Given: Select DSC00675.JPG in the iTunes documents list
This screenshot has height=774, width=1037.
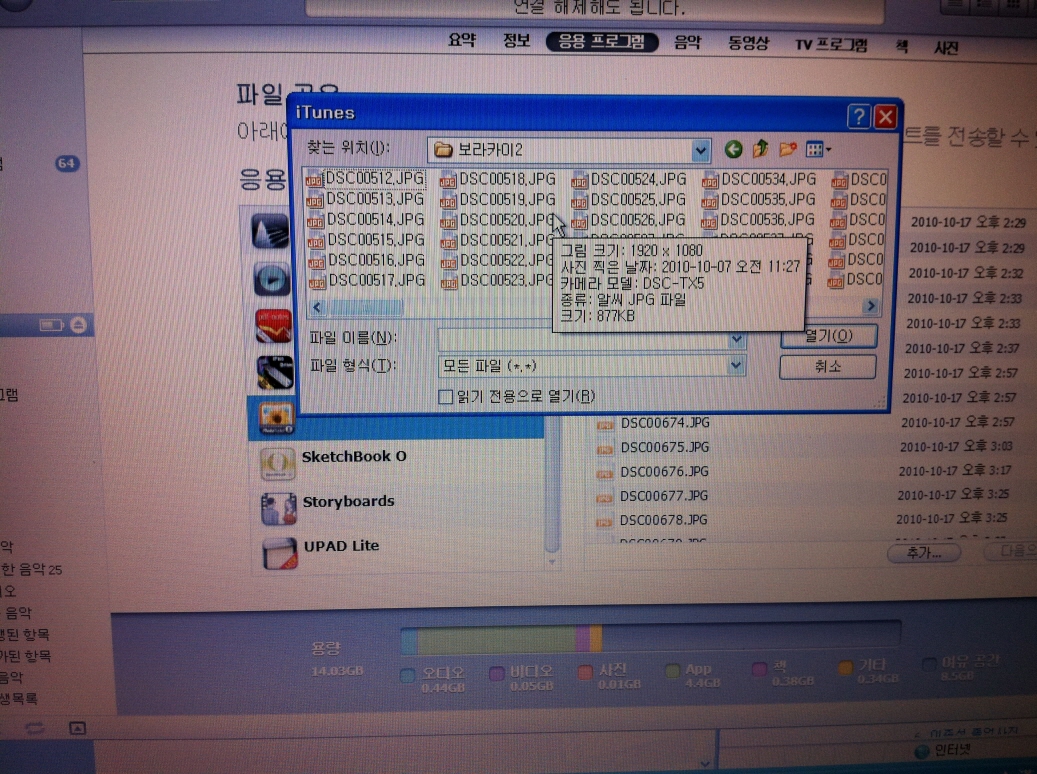Looking at the screenshot, I should 664,447.
